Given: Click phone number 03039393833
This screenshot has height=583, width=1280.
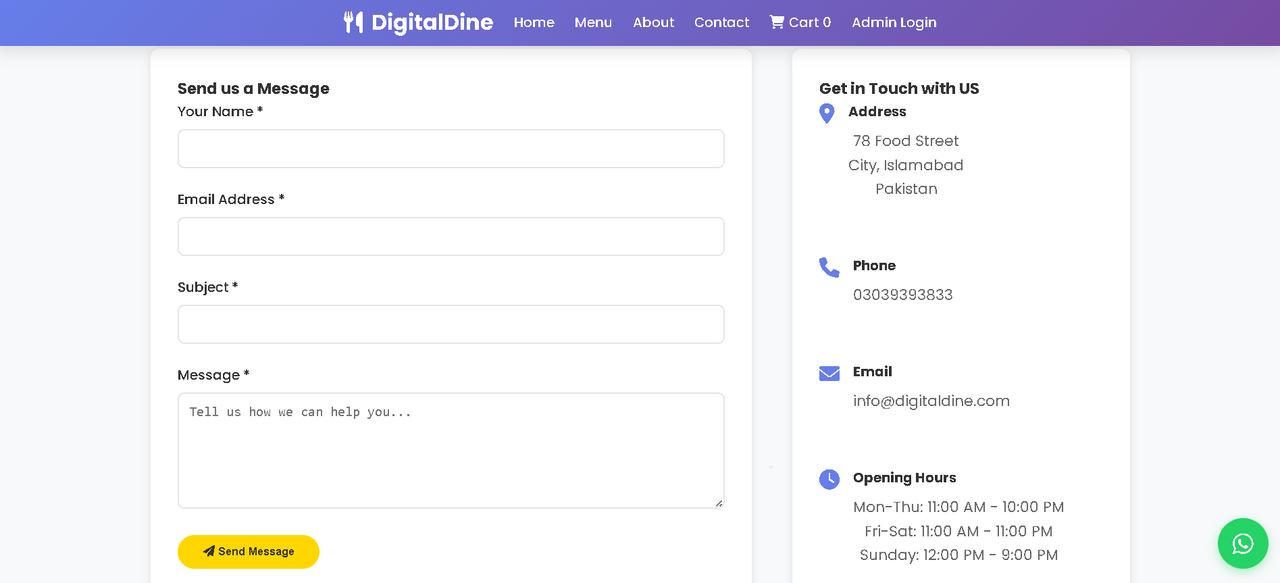Looking at the screenshot, I should [903, 295].
